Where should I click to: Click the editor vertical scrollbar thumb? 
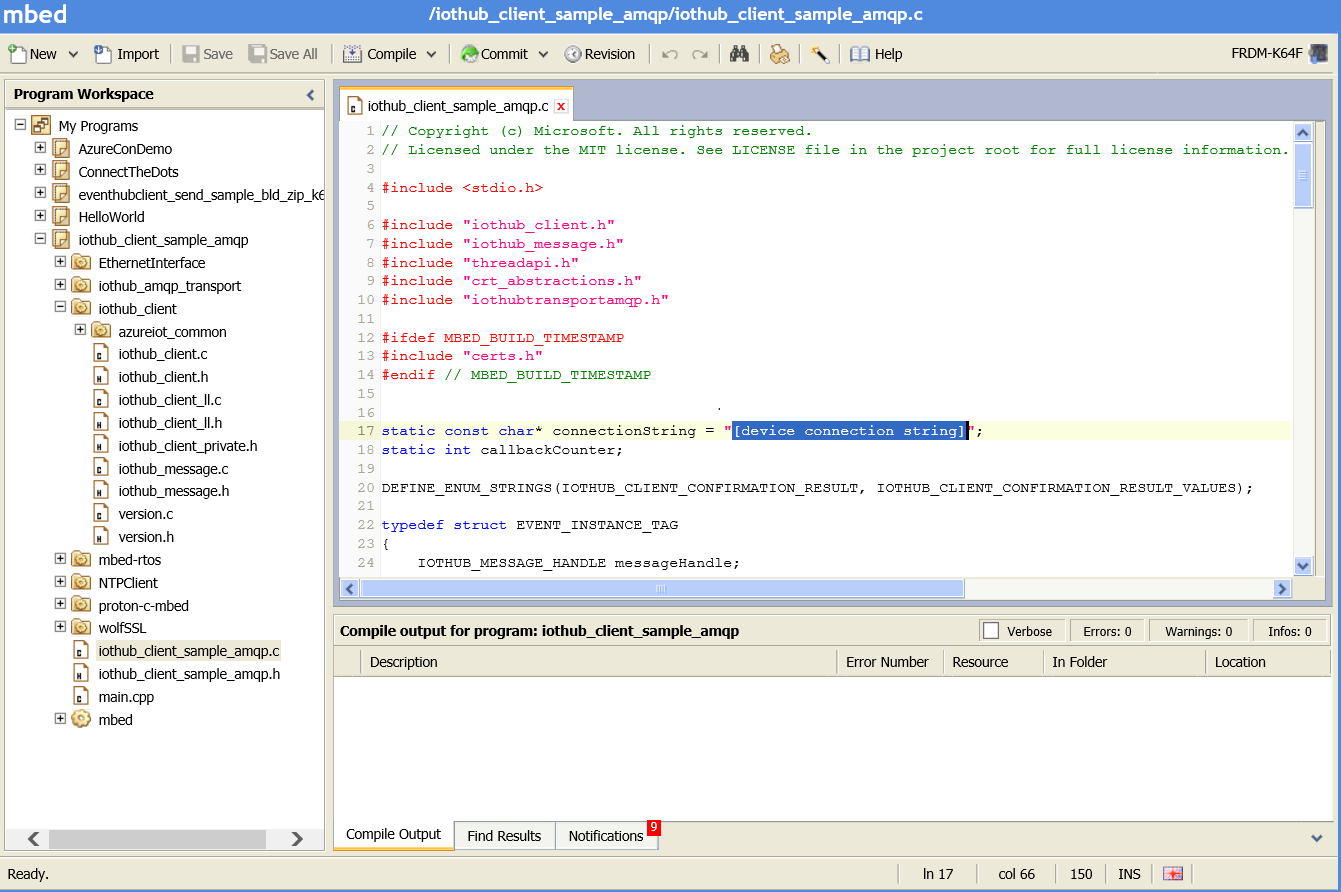pyautogui.click(x=1303, y=175)
